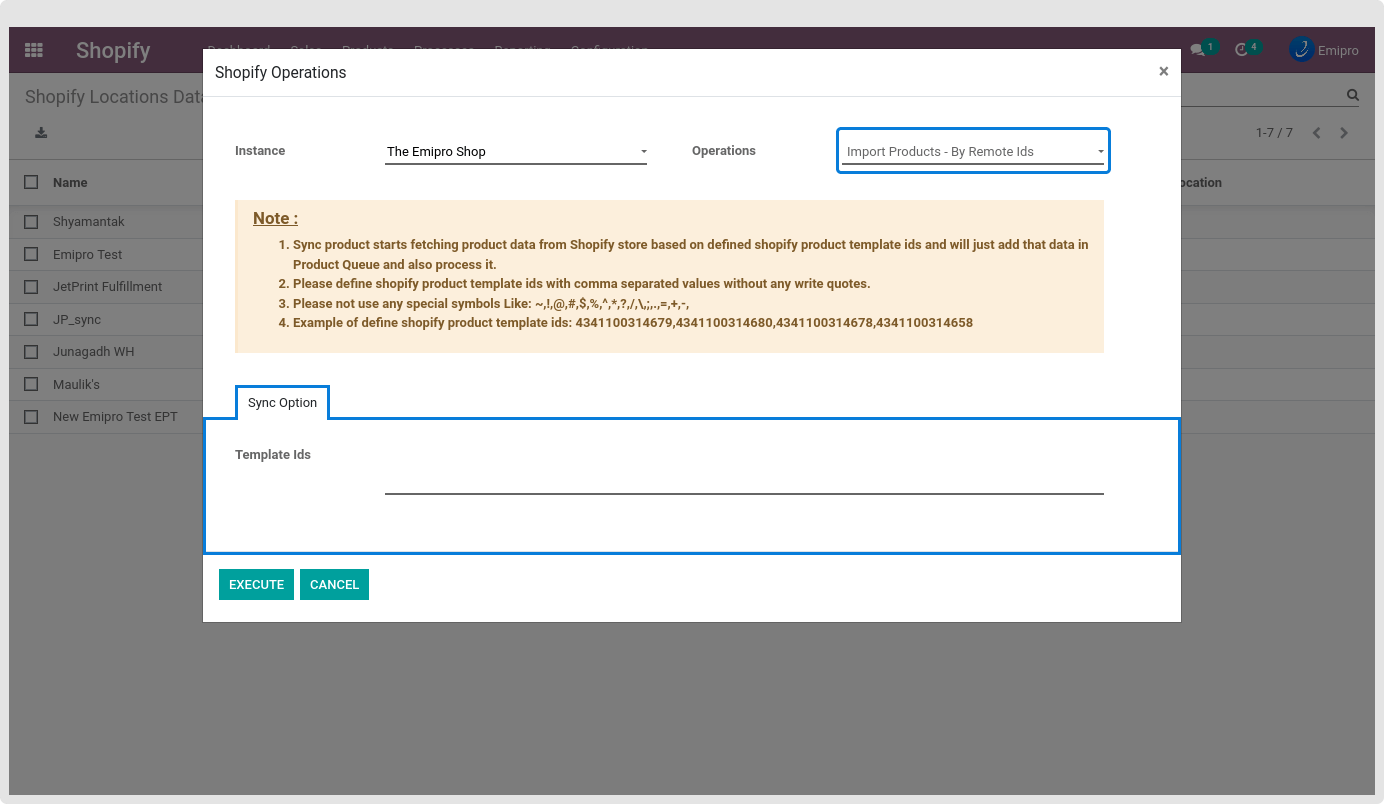Screen dimensions: 1384x804
Task: Focus the Template Ids input field
Action: 743,481
